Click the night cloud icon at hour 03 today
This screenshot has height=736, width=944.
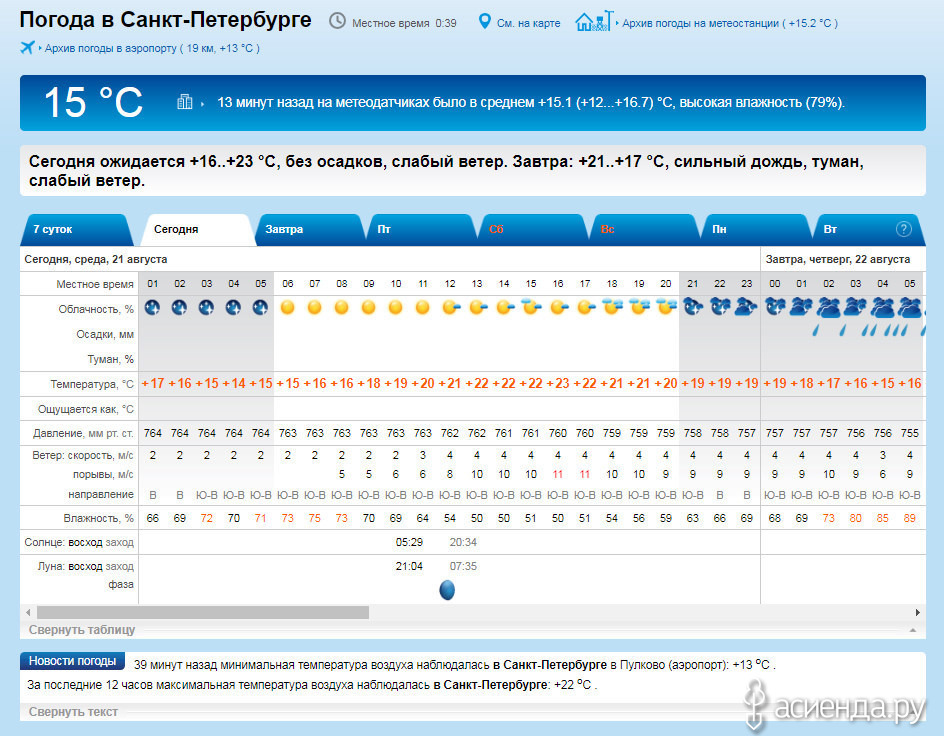pyautogui.click(x=206, y=308)
